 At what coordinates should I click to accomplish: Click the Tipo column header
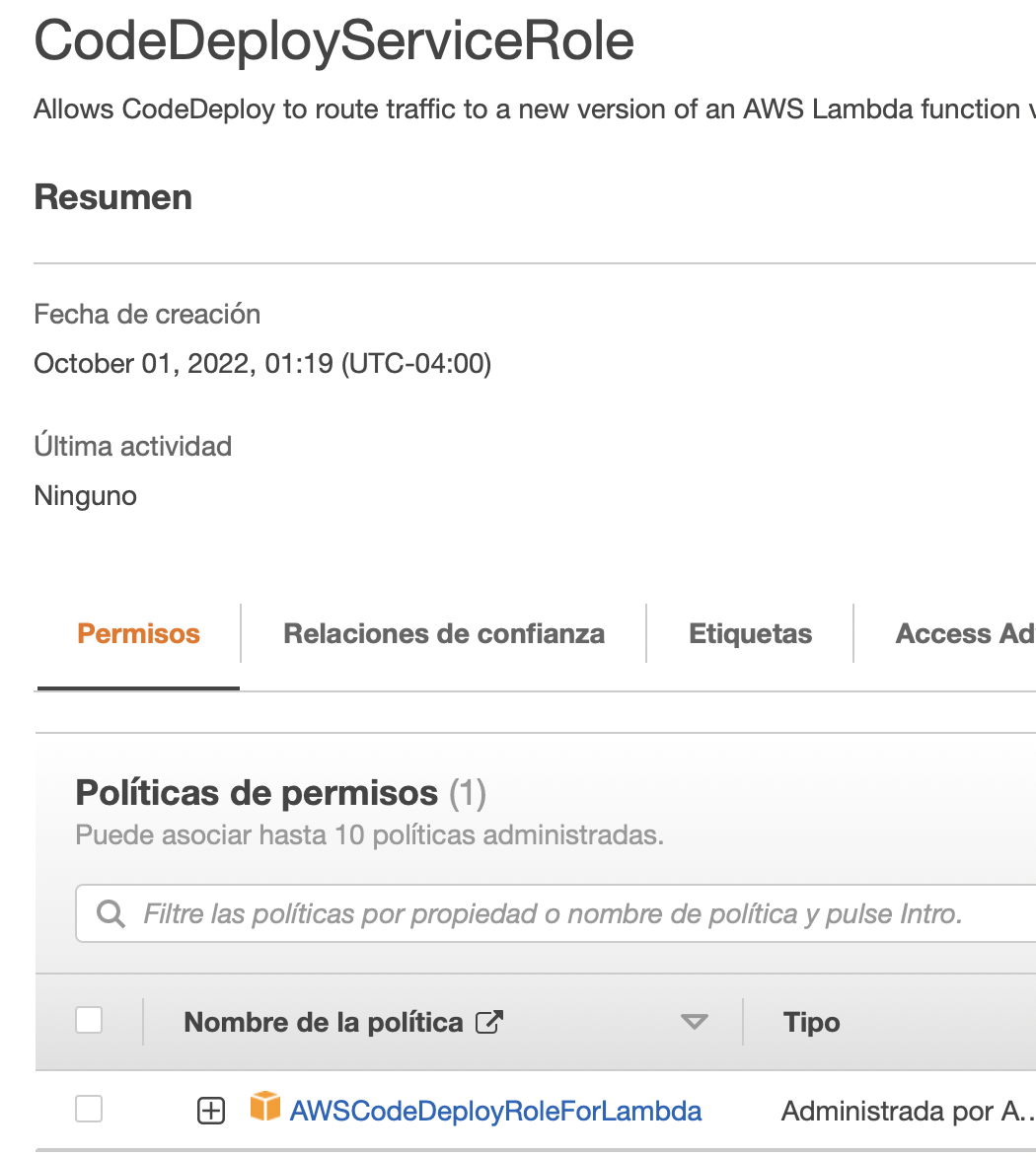(x=811, y=1022)
